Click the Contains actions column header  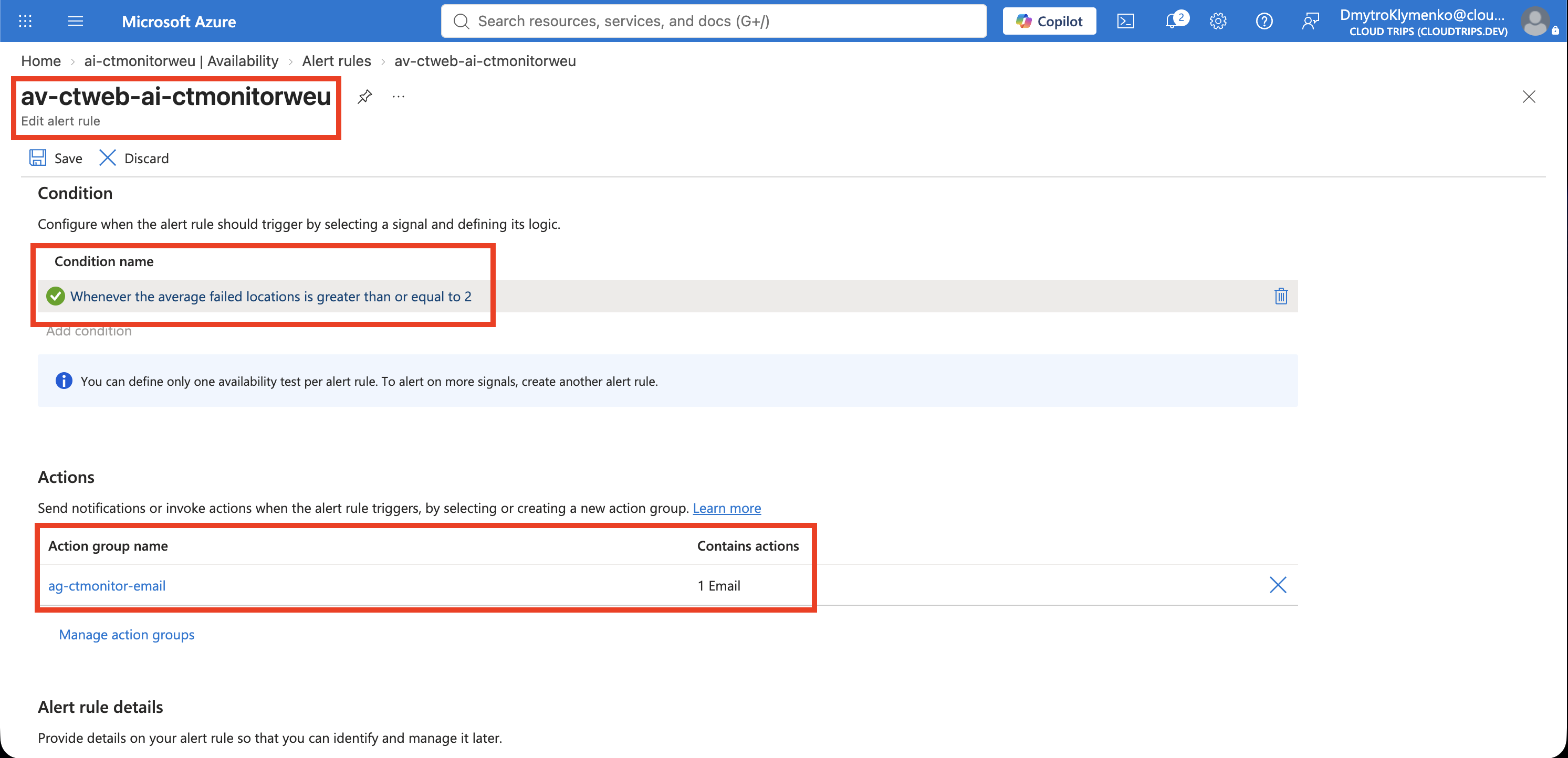point(748,546)
